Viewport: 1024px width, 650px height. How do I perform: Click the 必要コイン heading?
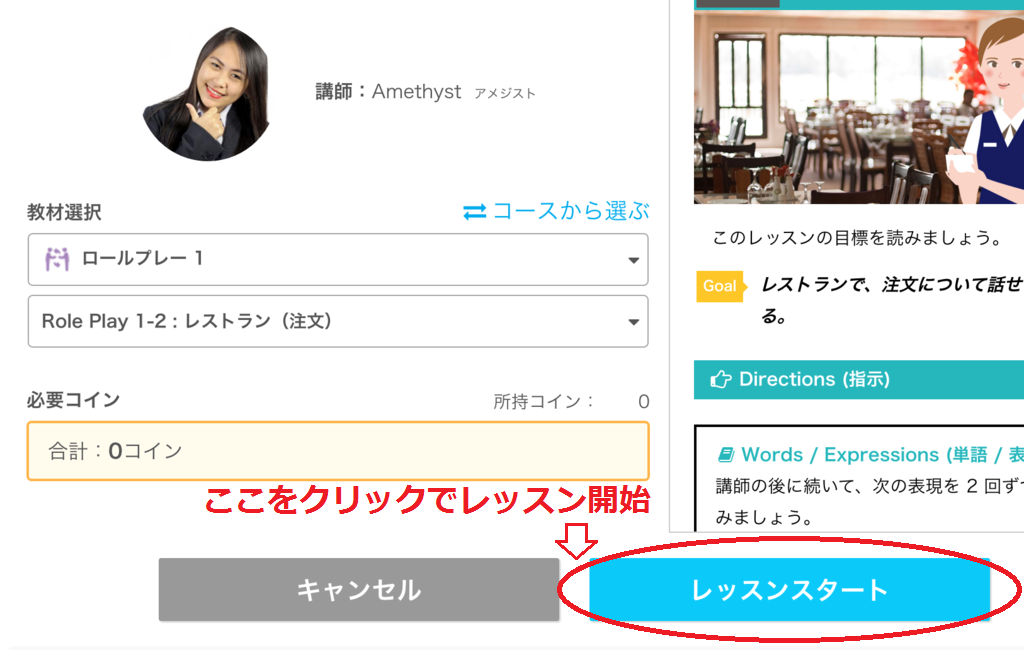(73, 400)
